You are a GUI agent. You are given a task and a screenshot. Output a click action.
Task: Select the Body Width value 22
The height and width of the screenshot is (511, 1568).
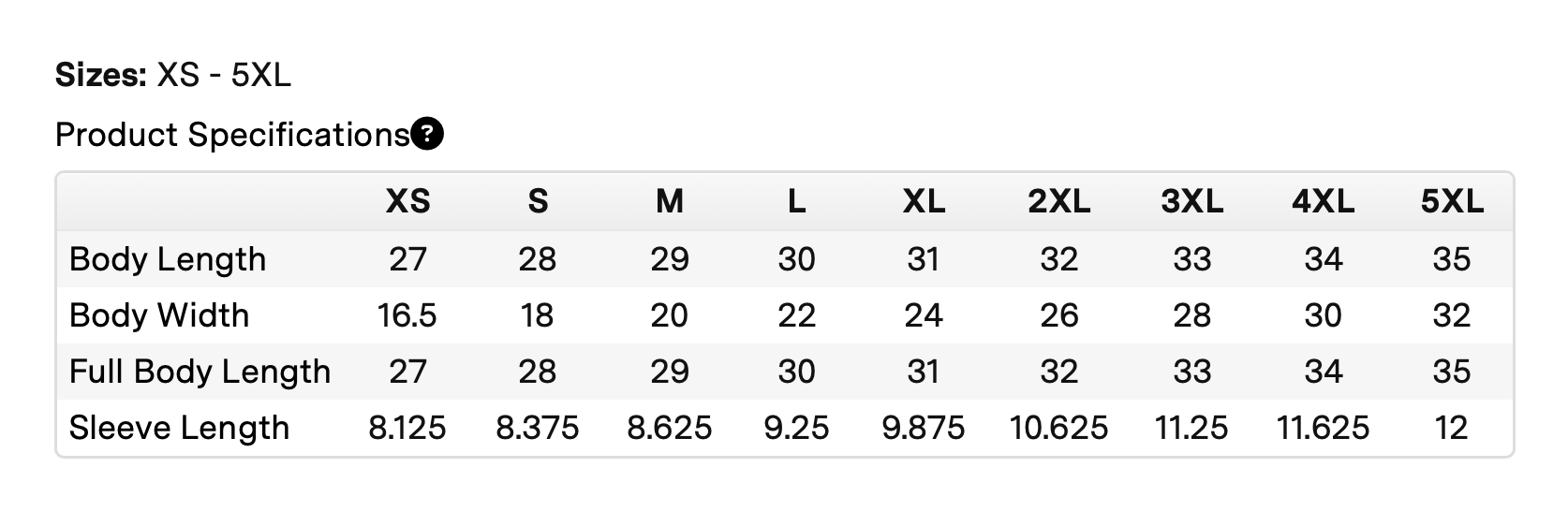click(x=796, y=315)
